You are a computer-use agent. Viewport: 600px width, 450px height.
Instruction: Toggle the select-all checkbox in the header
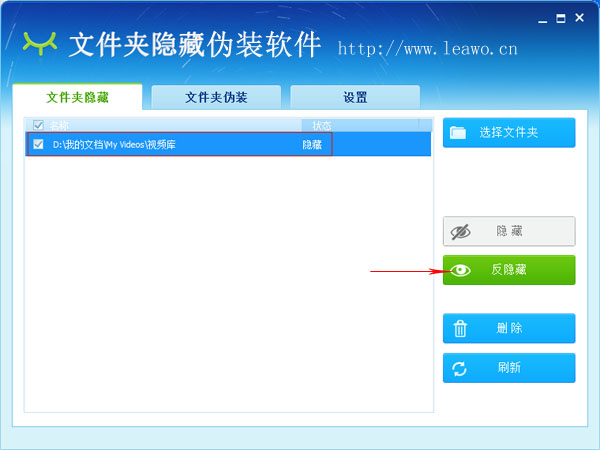[38, 125]
